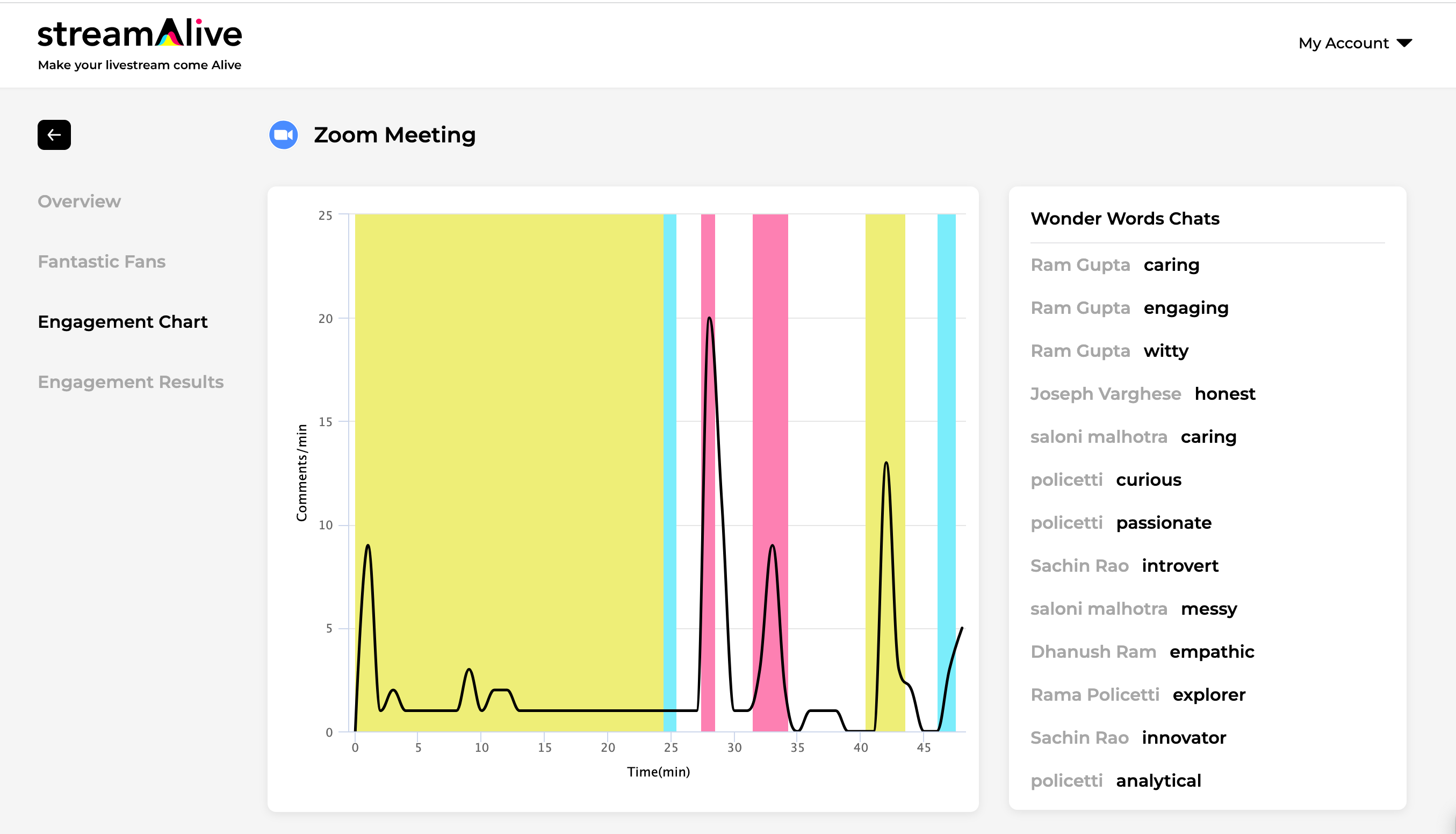Click Sachin Rao's 'introvert' entry
This screenshot has width=1456, height=834.
click(1124, 566)
